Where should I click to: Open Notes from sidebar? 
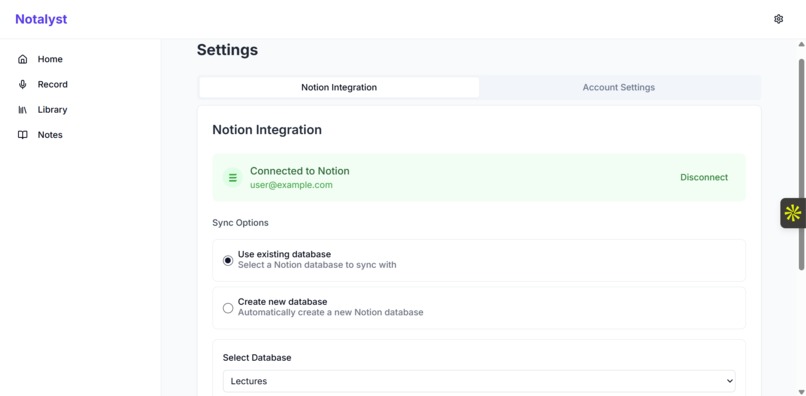50,135
